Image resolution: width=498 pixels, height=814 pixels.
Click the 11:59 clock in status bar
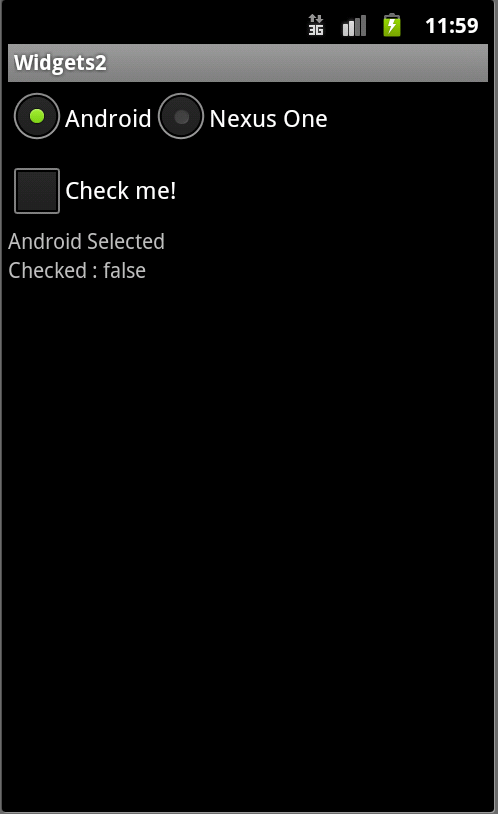(x=451, y=25)
